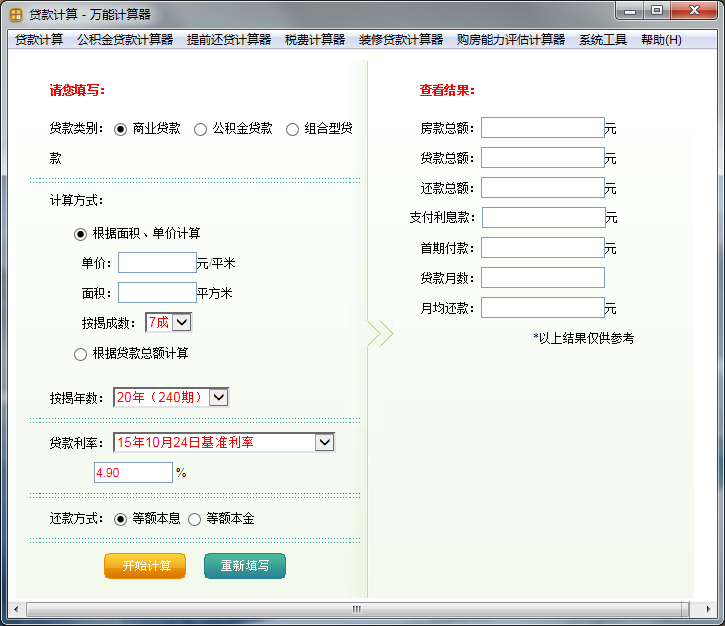Viewport: 725px width, 626px height.
Task: Click the 查看结果 heading
Action: click(x=447, y=90)
